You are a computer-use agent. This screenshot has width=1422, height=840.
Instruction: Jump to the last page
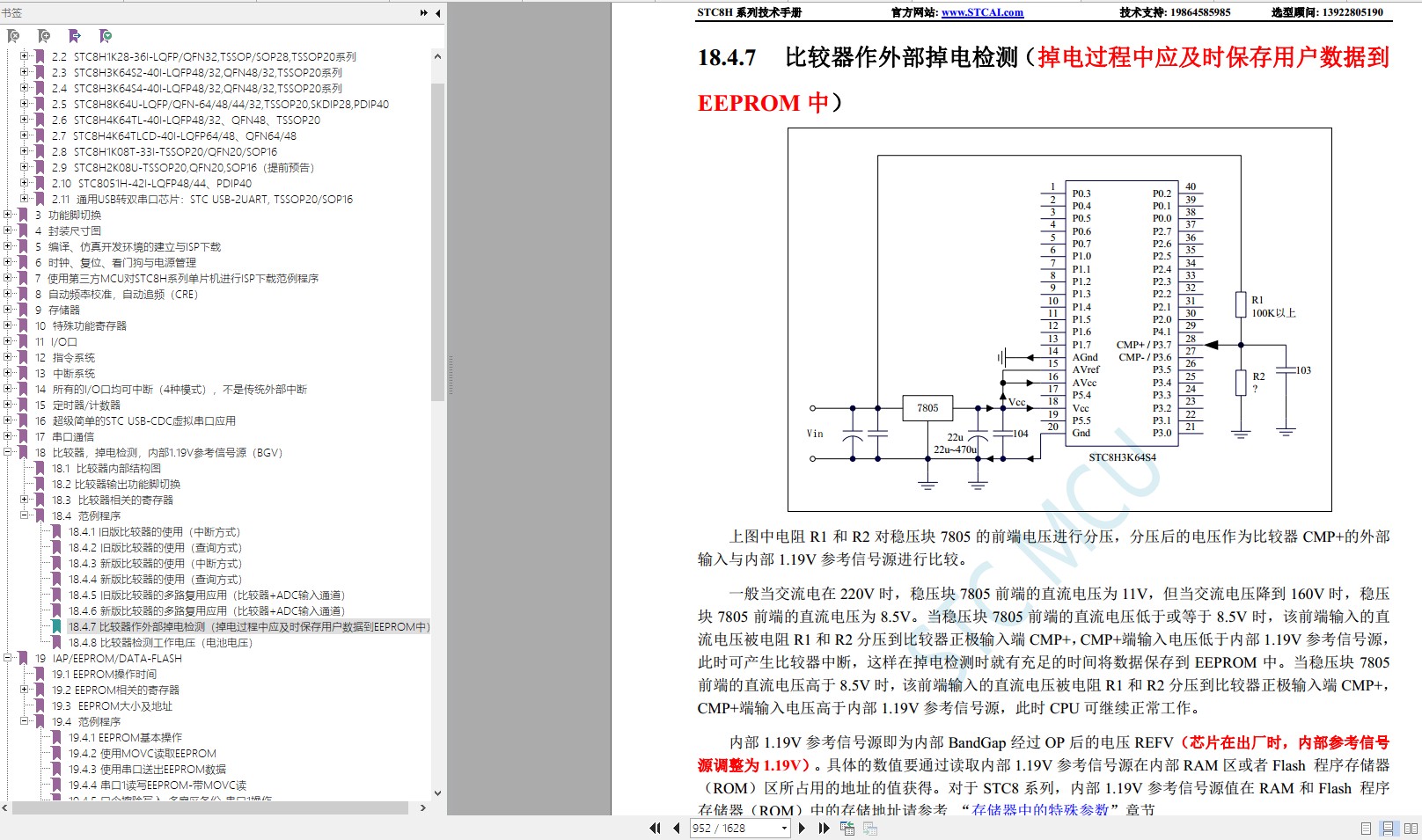click(x=824, y=828)
